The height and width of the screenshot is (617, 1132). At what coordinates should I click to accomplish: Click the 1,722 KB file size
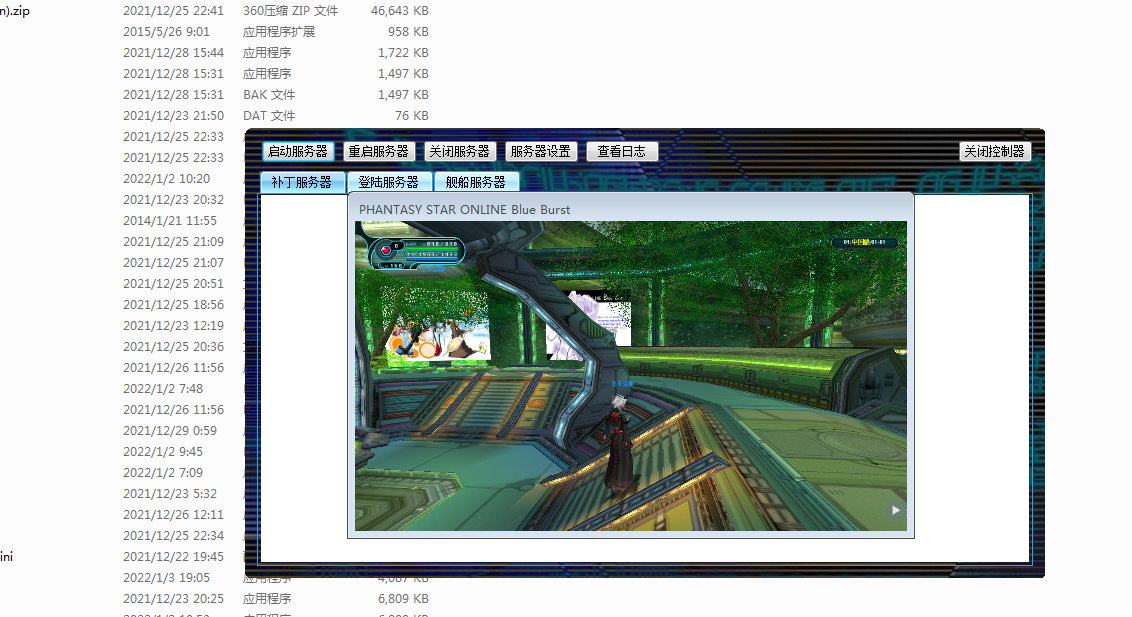tap(403, 53)
